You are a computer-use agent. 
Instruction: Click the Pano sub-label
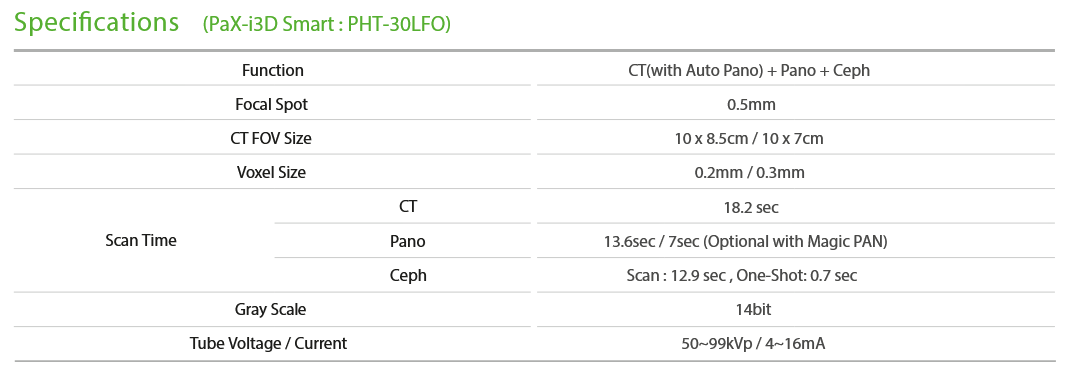(407, 241)
